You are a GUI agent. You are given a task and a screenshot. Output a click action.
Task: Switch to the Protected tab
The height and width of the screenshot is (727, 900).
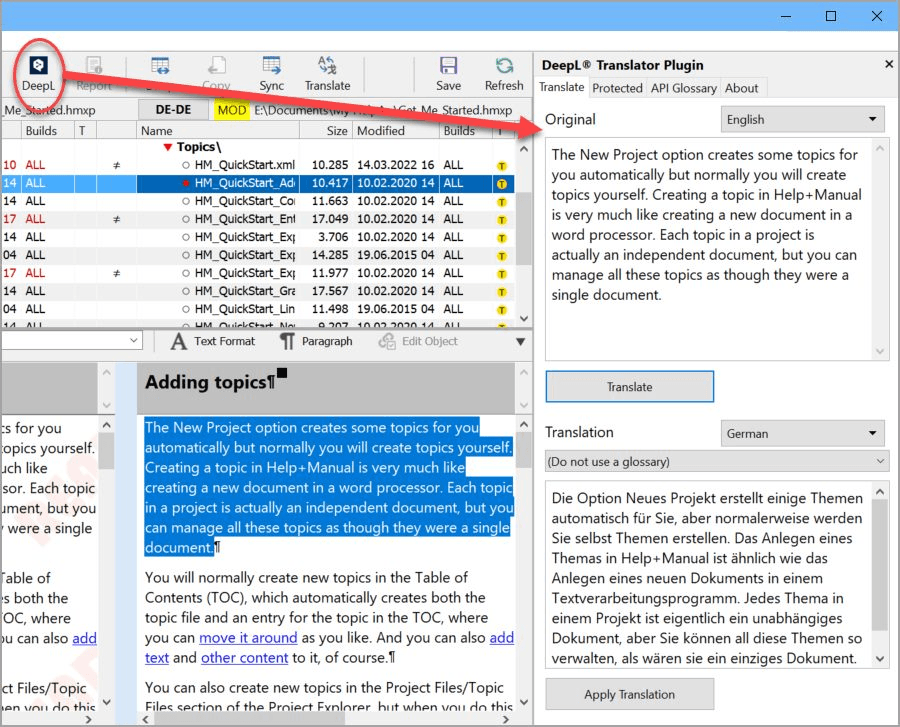click(x=617, y=88)
